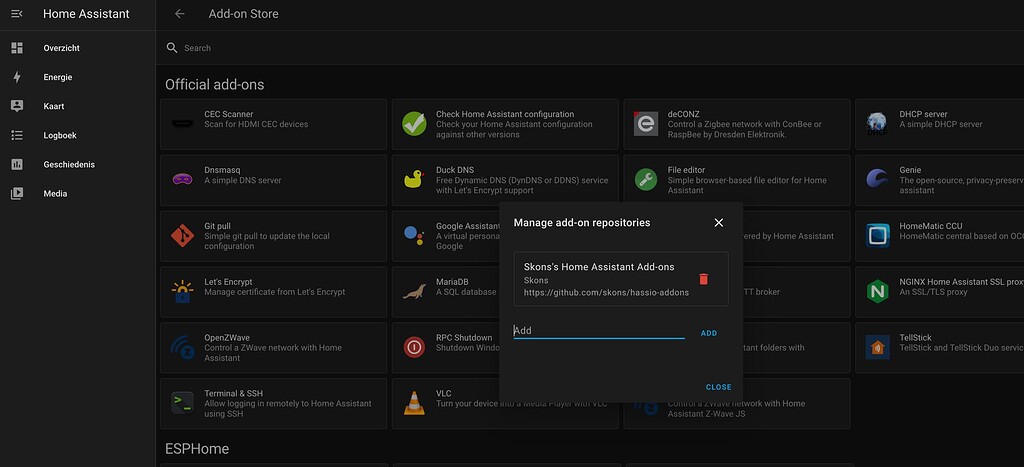This screenshot has height=467, width=1024.
Task: Select Kaart in the sidebar
Action: pos(54,106)
